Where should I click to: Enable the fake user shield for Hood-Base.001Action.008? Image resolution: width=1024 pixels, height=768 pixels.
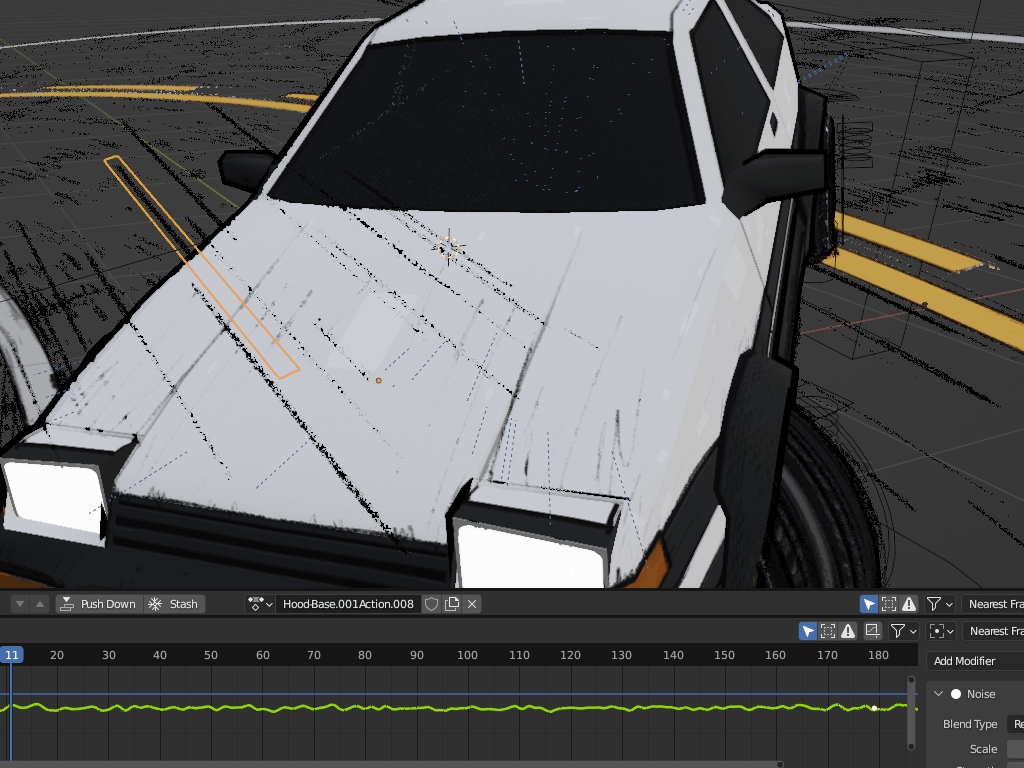[431, 603]
